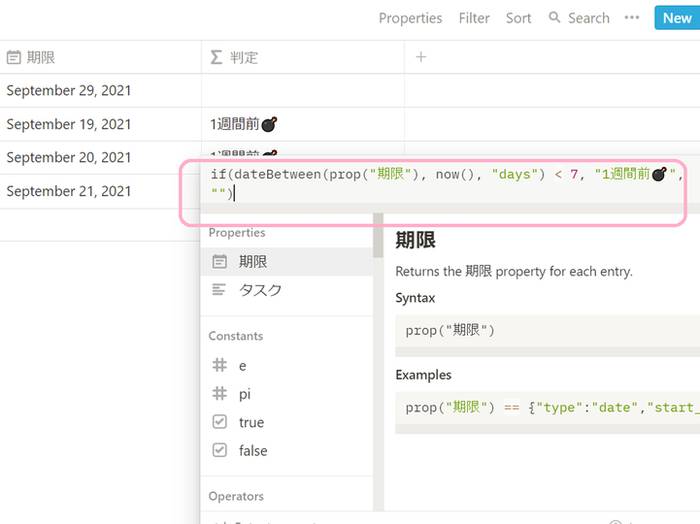This screenshot has height=524, width=700.
Task: Click the Search magnifier icon
Action: tap(554, 17)
